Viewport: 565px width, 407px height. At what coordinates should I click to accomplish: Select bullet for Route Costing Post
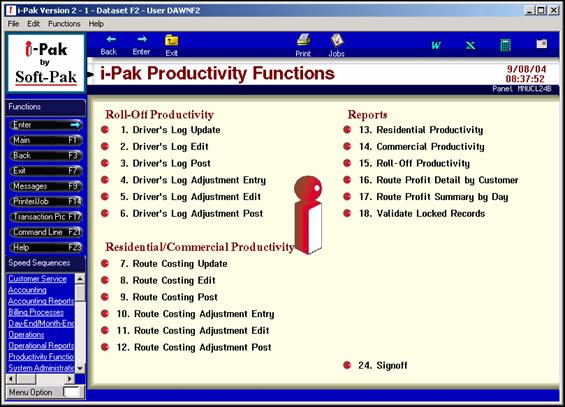coord(105,297)
